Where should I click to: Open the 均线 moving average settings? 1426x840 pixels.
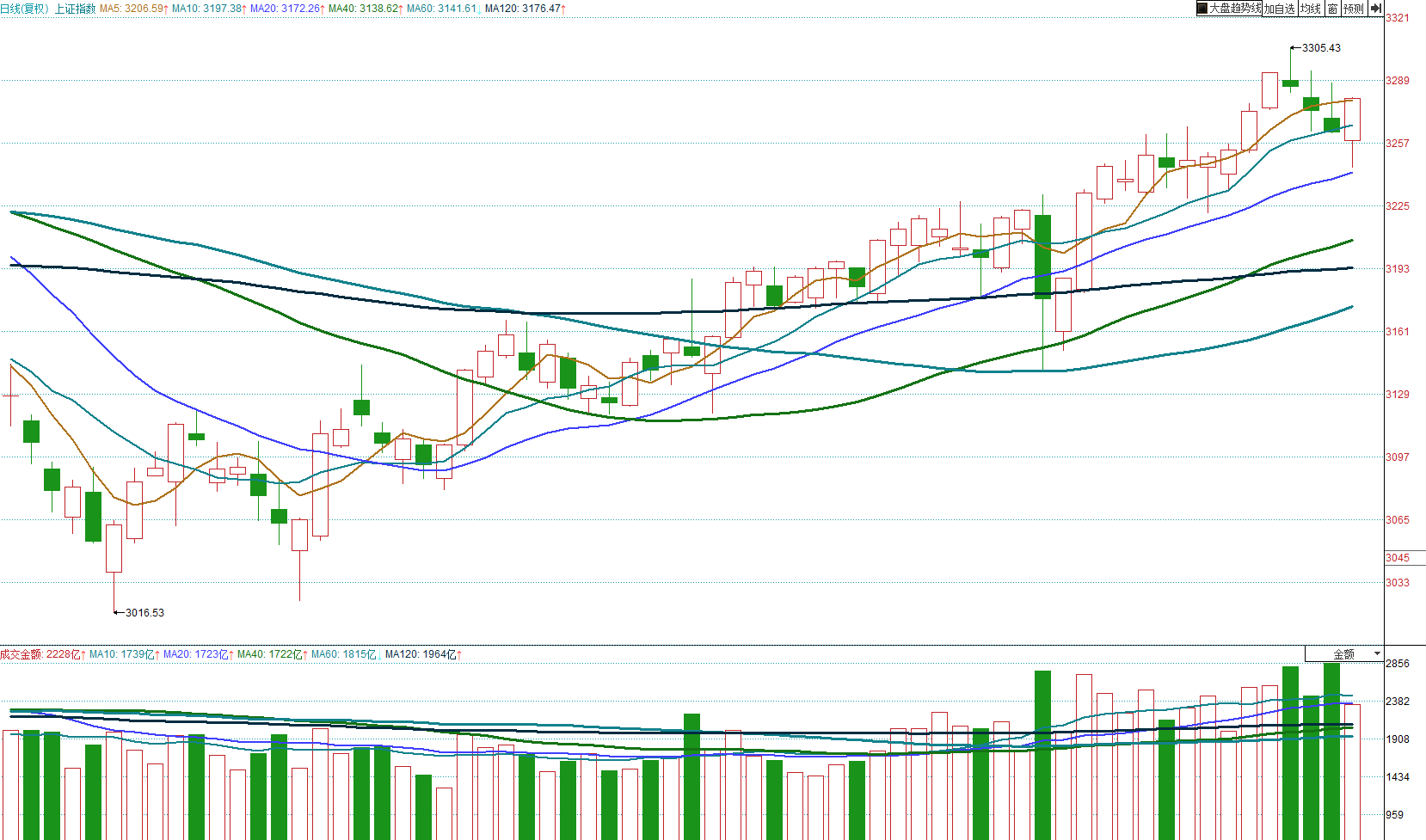pyautogui.click(x=1310, y=9)
